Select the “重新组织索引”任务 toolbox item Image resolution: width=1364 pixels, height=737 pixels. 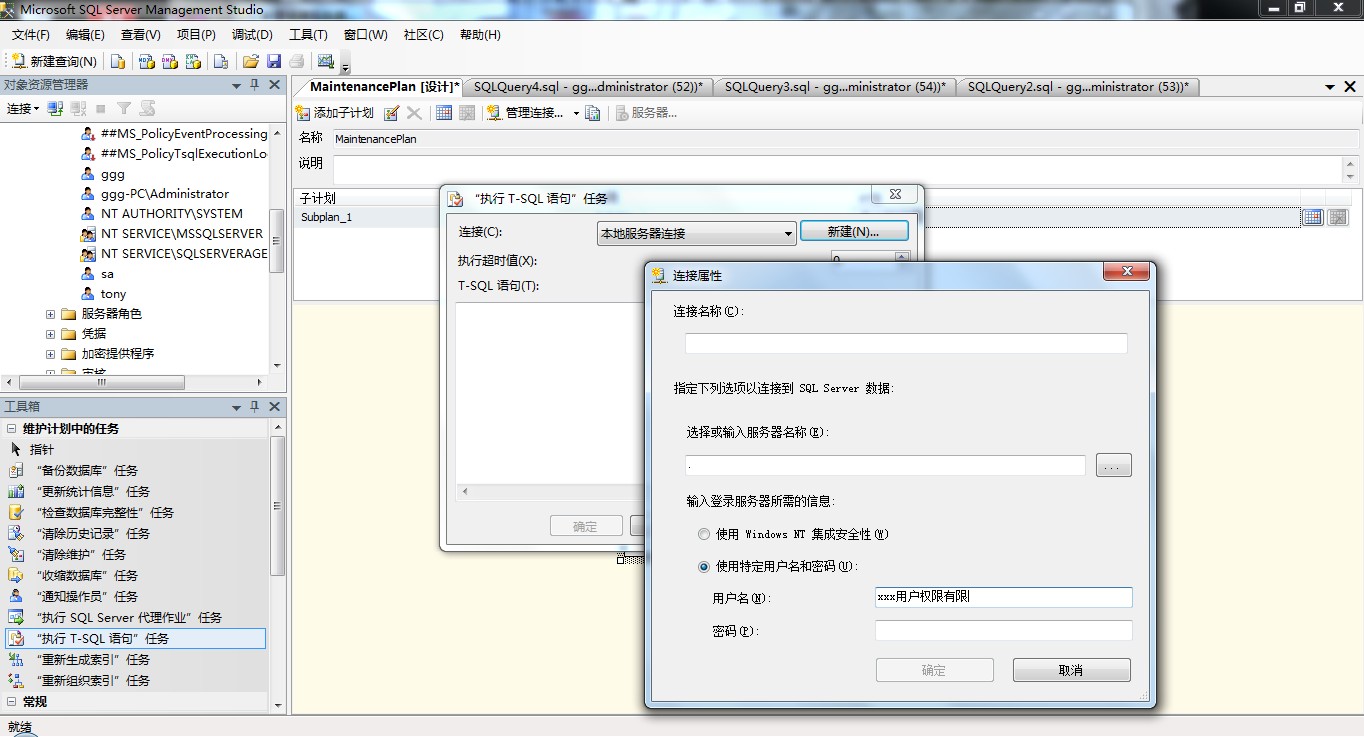click(135, 680)
